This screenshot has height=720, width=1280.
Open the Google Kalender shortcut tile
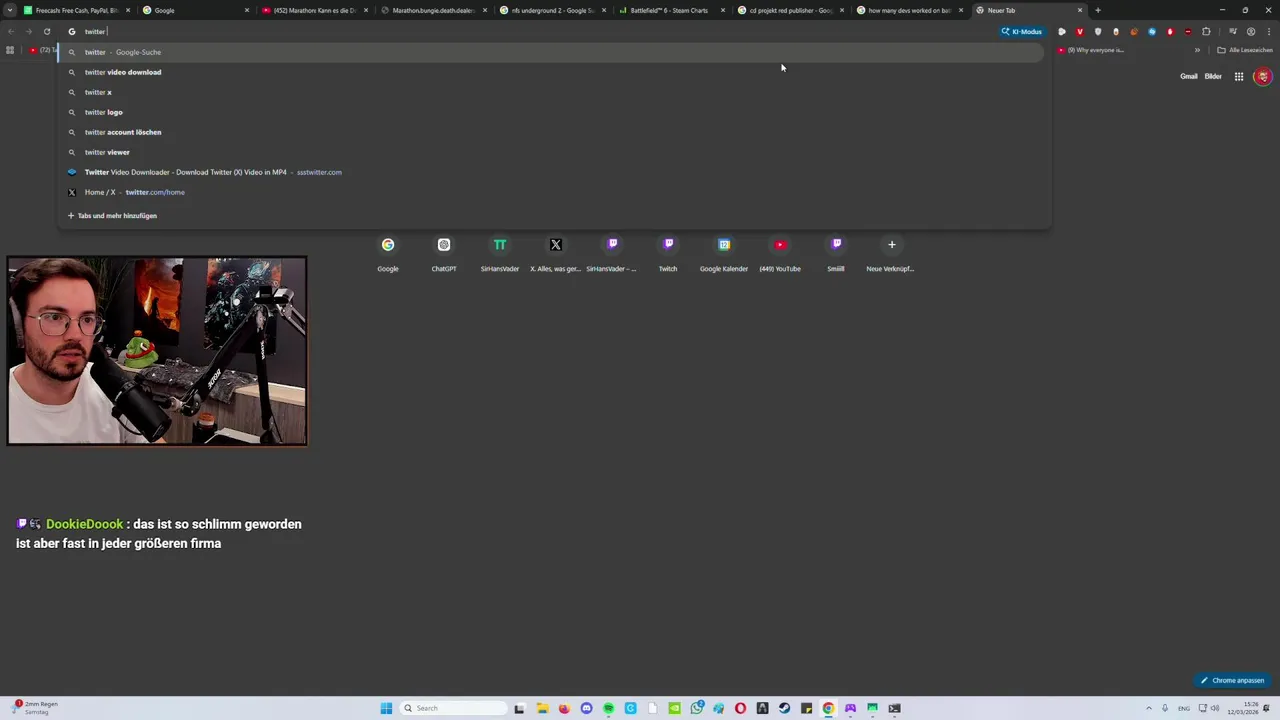(724, 253)
